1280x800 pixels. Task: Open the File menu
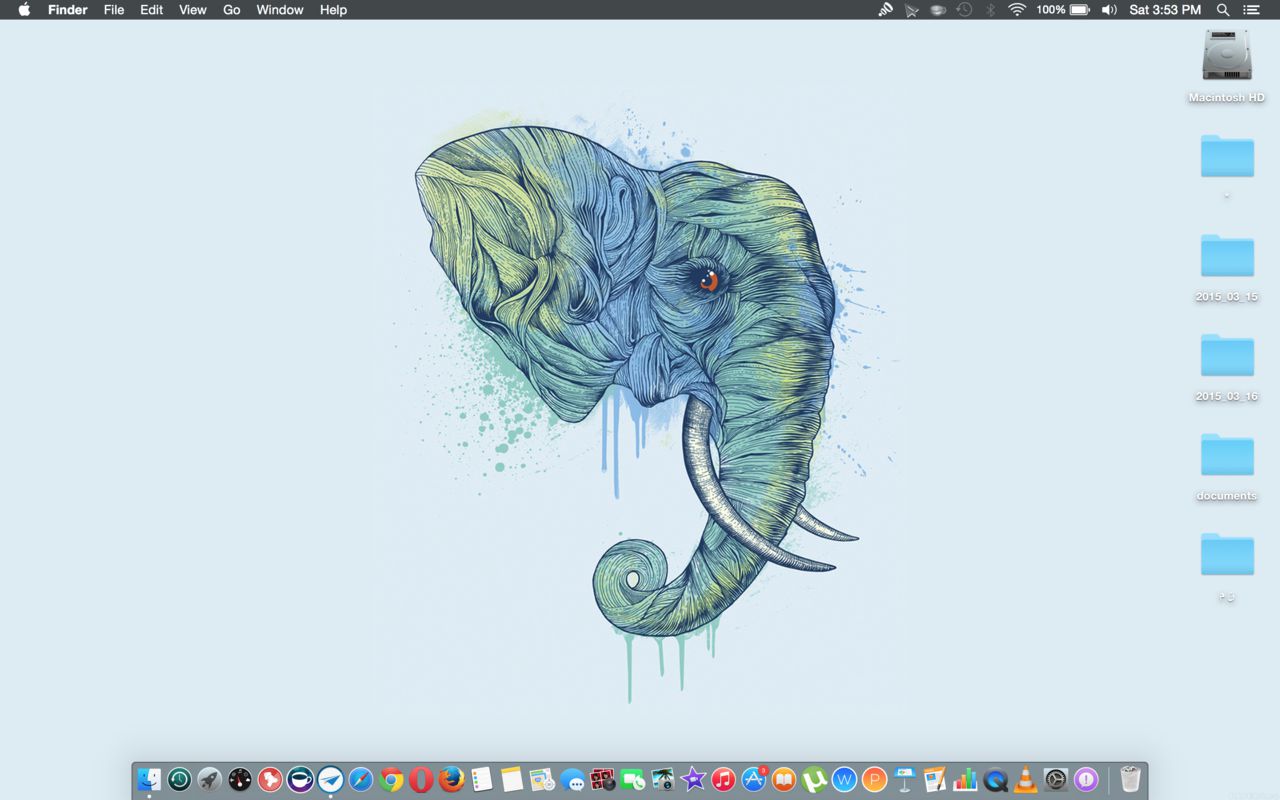tap(114, 9)
